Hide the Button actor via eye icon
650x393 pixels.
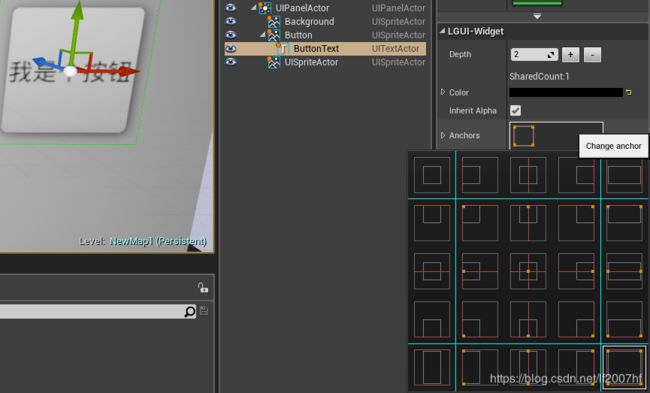pyautogui.click(x=230, y=35)
